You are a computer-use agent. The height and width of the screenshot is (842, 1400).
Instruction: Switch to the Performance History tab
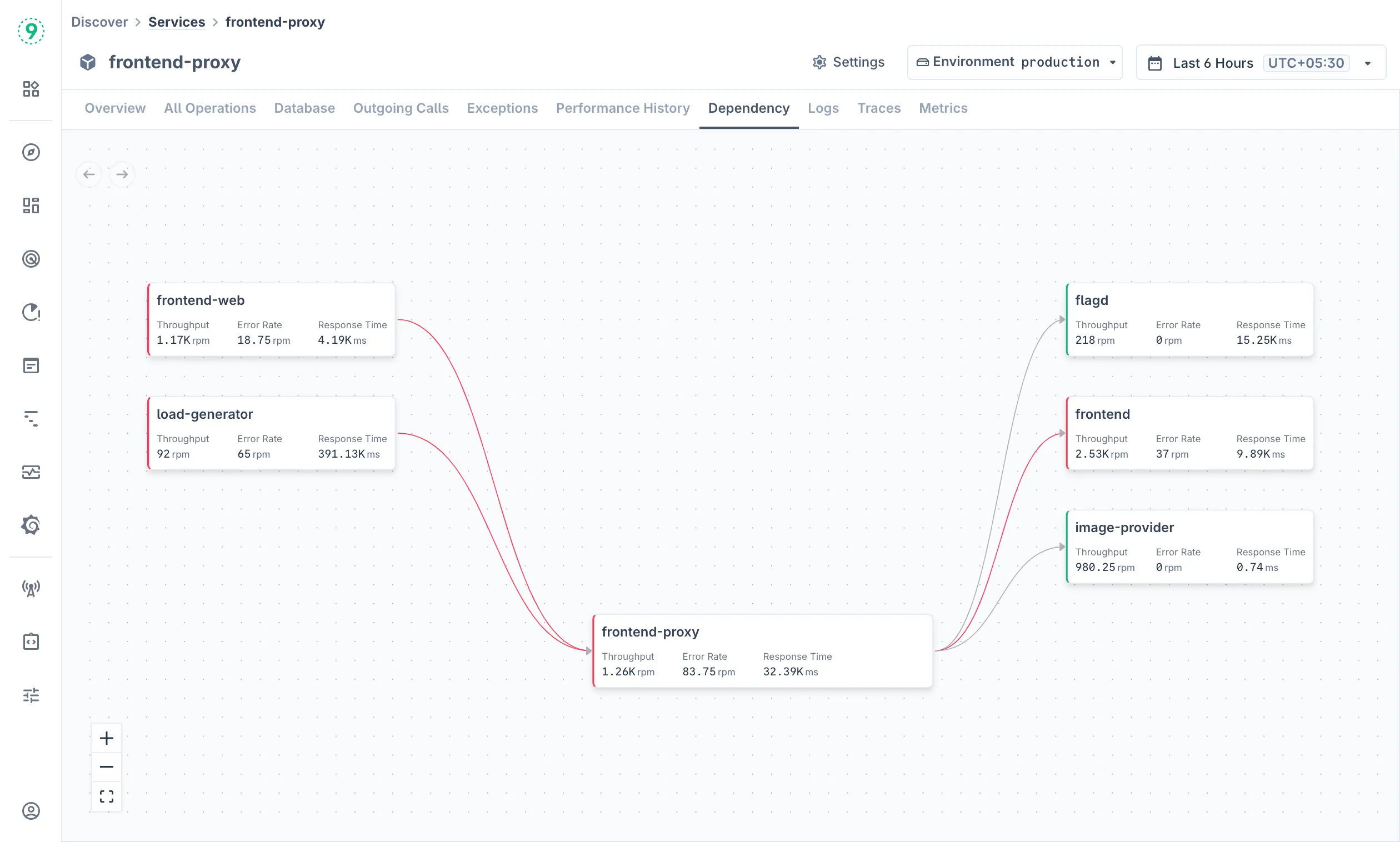click(623, 108)
